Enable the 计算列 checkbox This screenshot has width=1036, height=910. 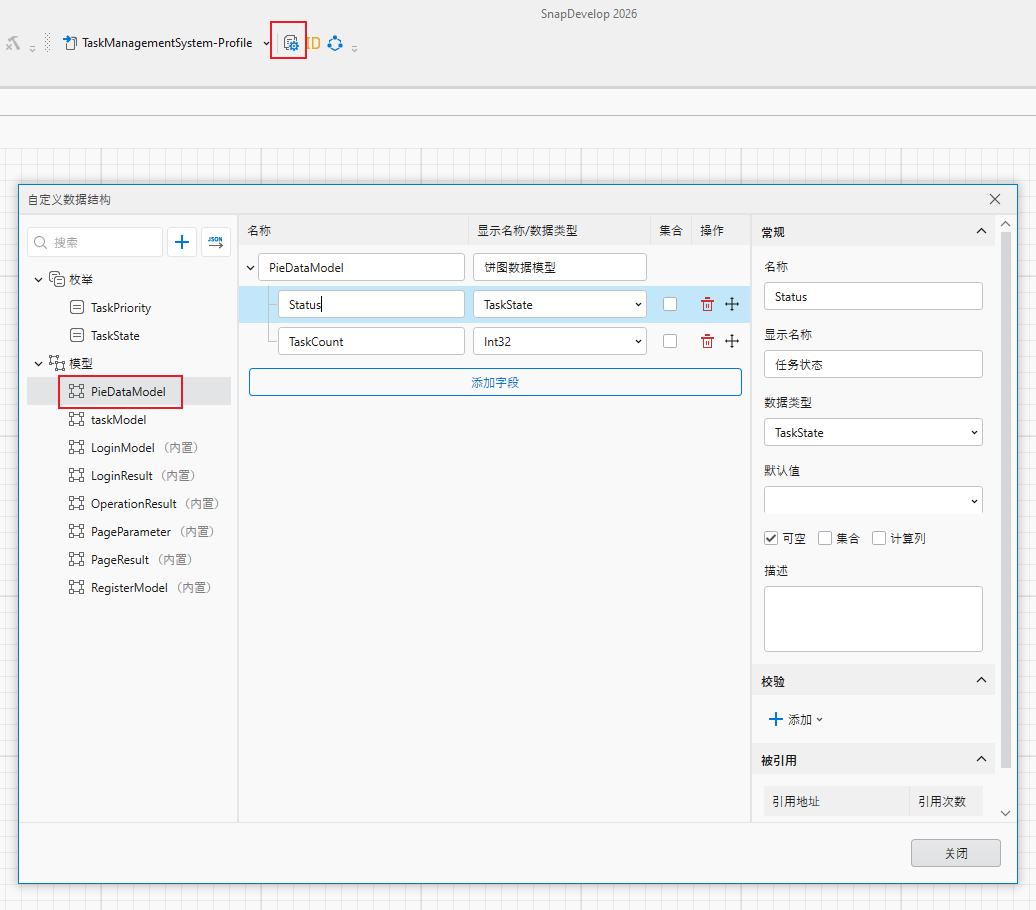879,539
